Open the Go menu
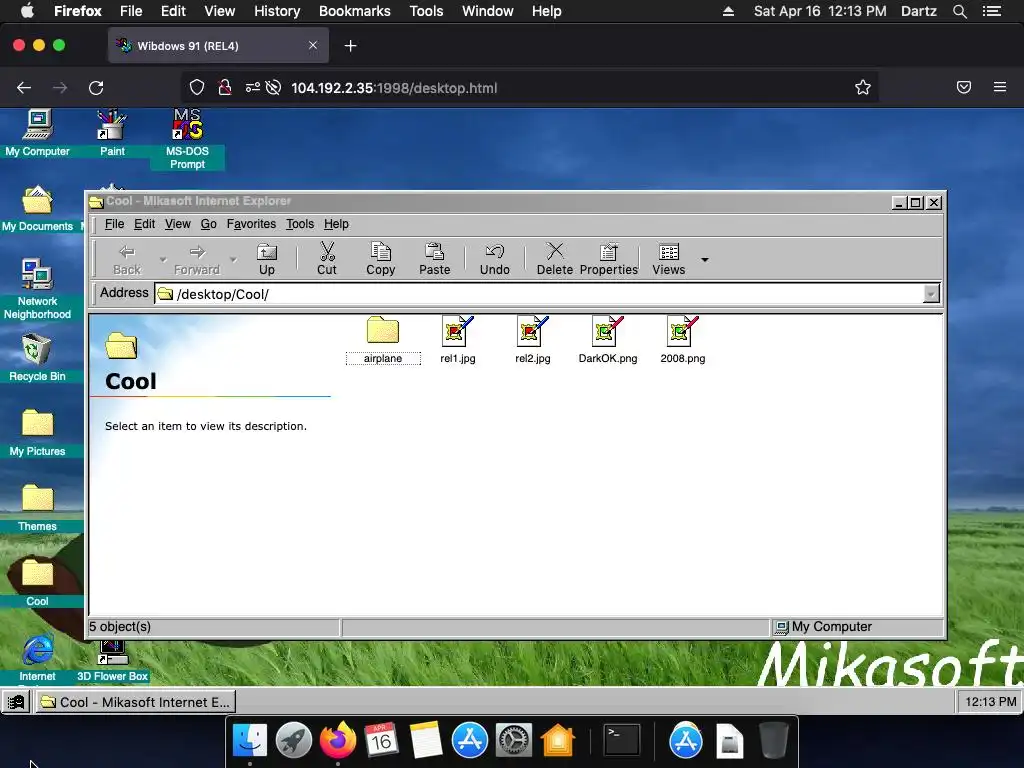Viewport: 1024px width, 768px height. tap(208, 224)
